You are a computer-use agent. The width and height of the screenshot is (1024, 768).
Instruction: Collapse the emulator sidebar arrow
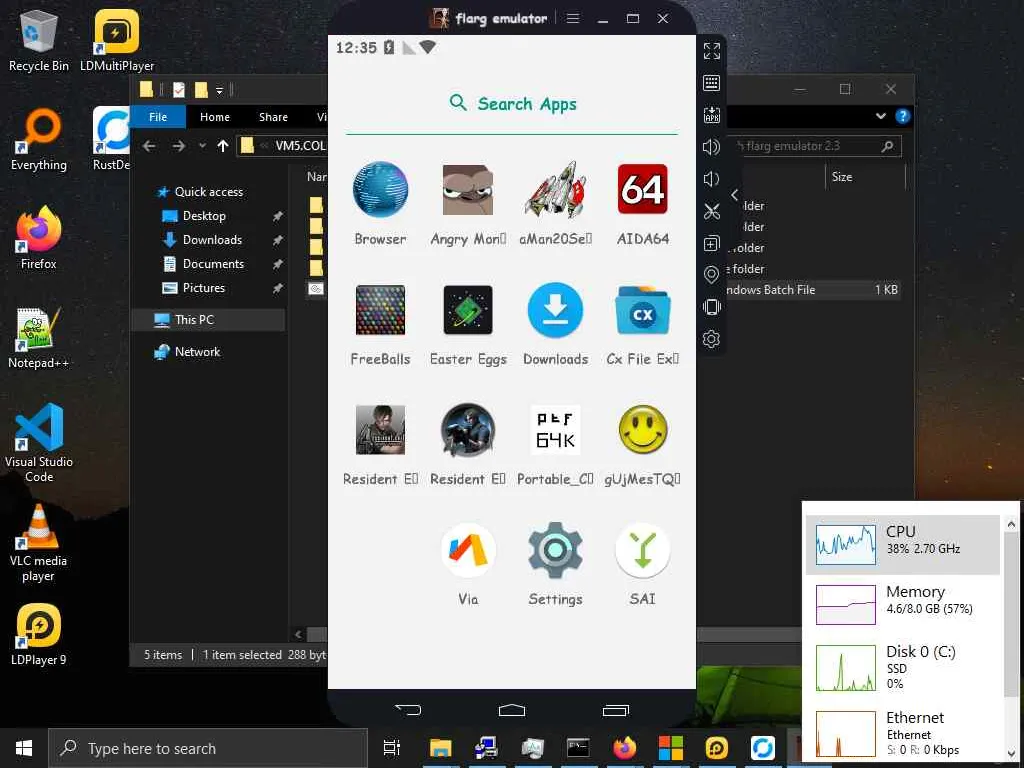point(735,195)
